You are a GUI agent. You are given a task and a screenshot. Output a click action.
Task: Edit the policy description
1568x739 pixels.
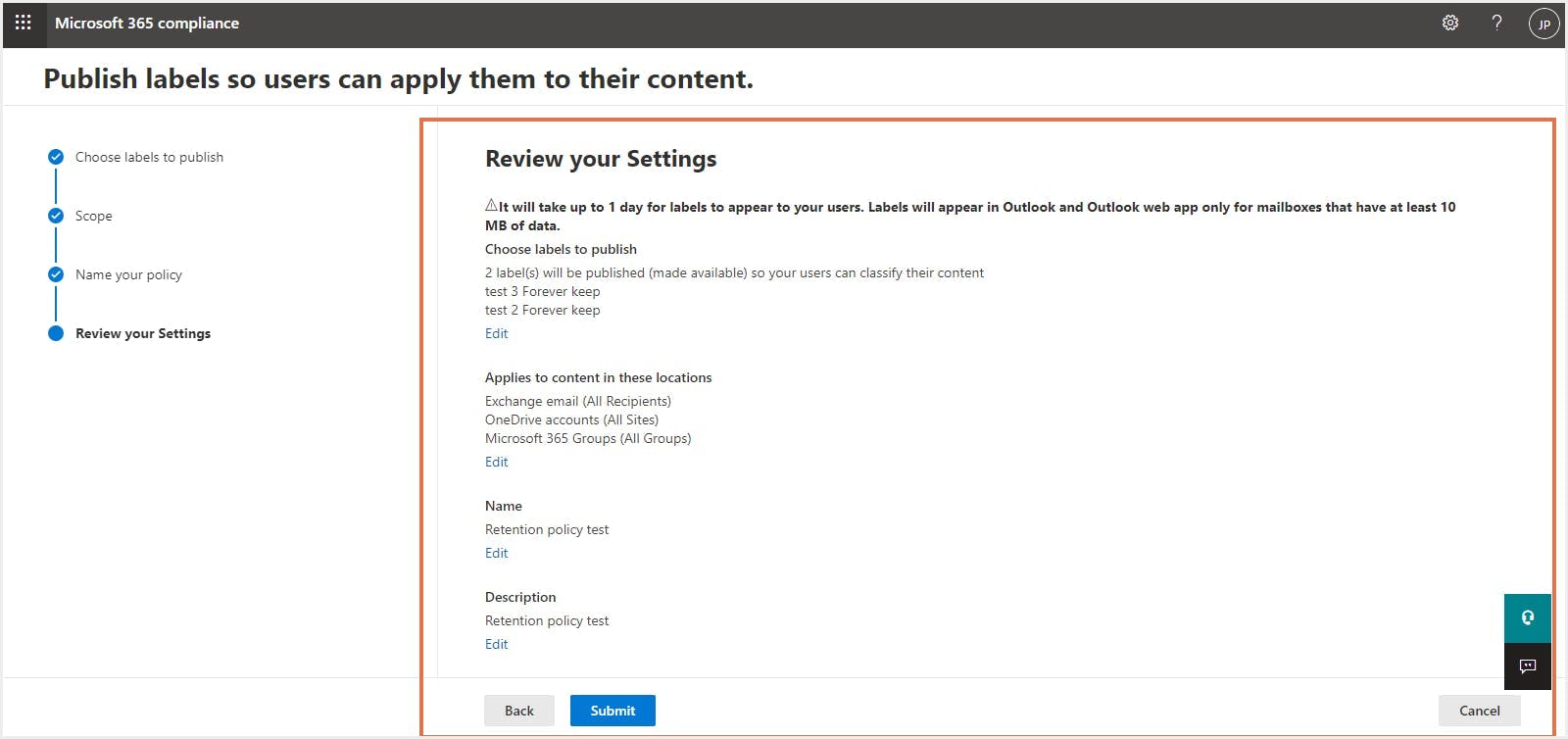[x=496, y=644]
